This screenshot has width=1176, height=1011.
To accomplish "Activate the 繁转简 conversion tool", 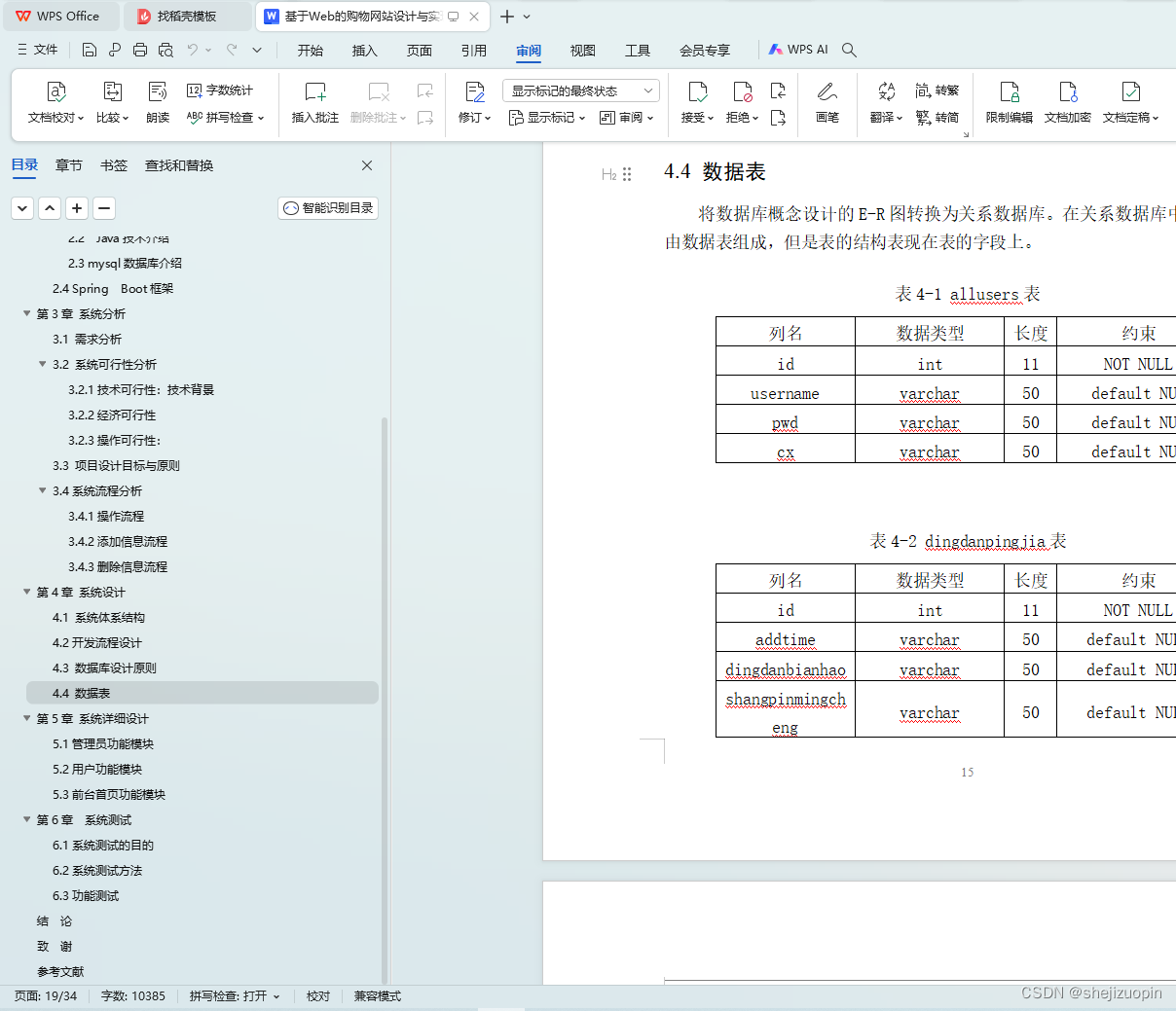I will 937,118.
